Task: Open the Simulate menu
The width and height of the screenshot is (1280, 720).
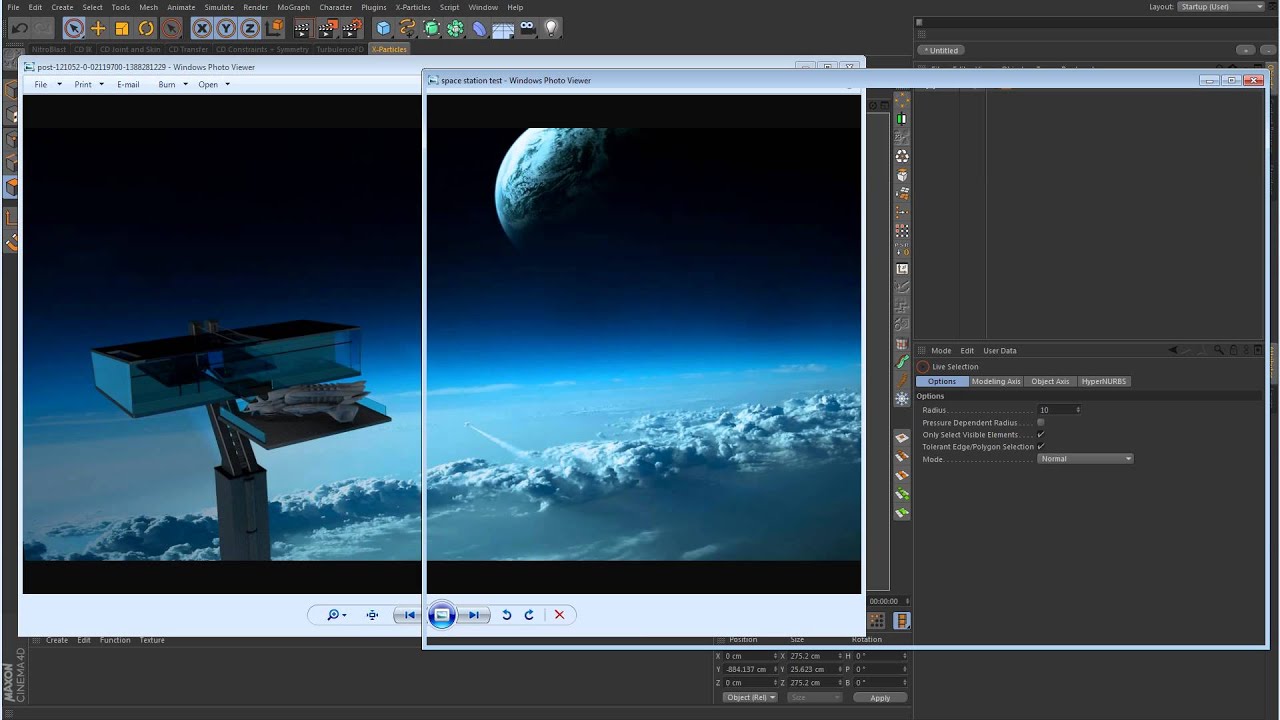Action: pos(219,7)
